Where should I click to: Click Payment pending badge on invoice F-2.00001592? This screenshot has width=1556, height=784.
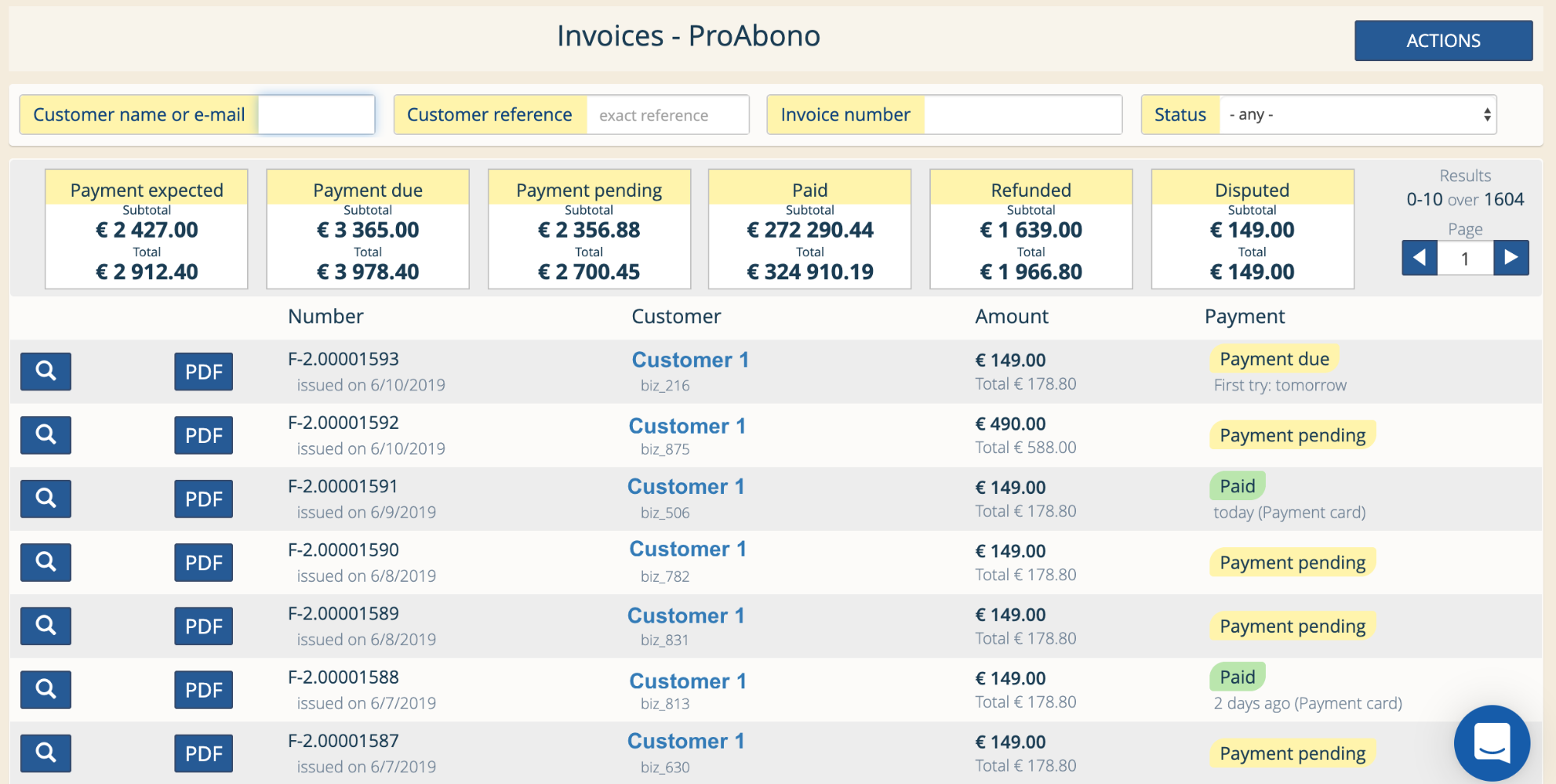pyautogui.click(x=1292, y=435)
